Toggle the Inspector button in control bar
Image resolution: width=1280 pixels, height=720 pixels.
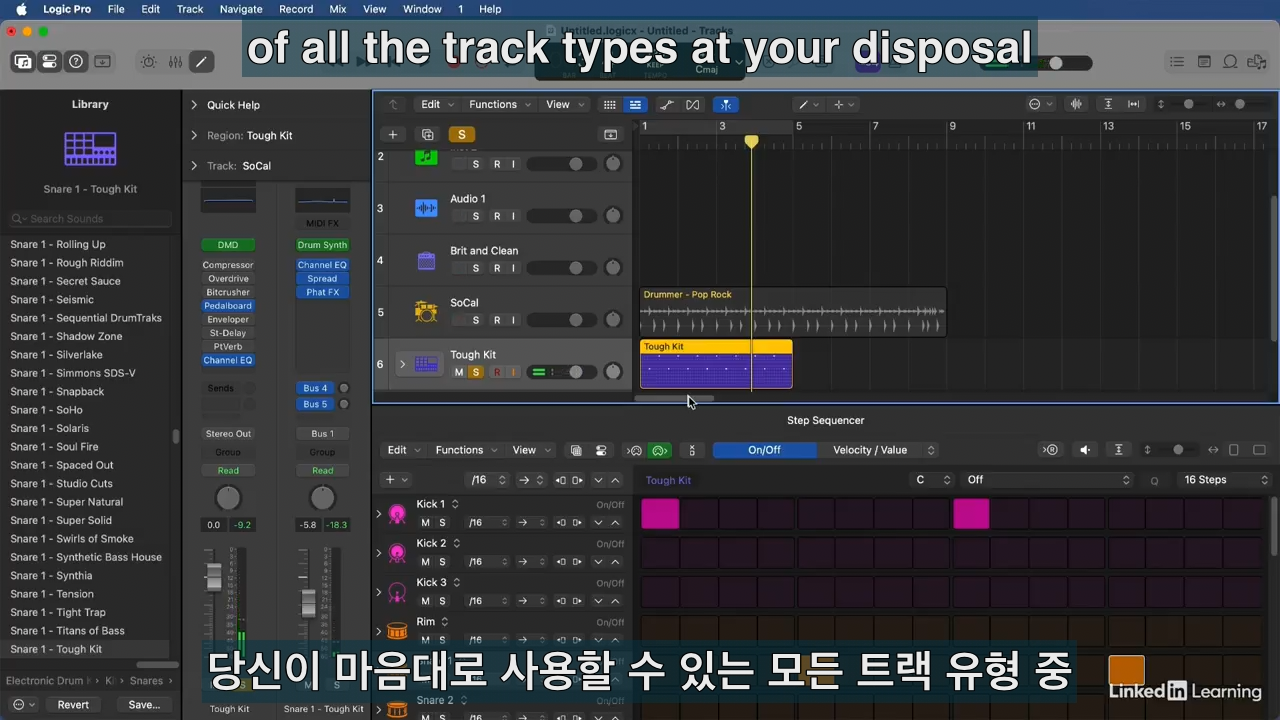[49, 62]
